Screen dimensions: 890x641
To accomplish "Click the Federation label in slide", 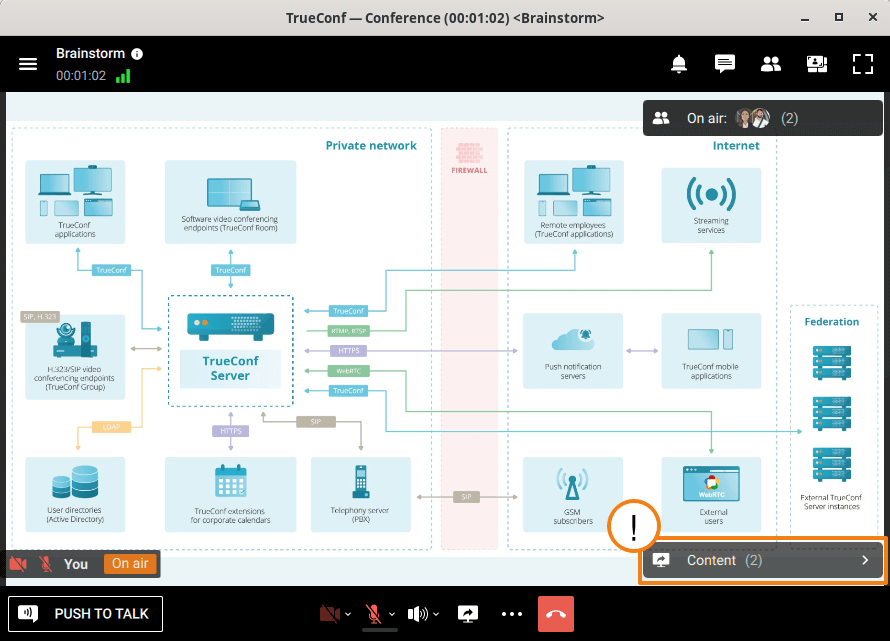I will click(832, 321).
